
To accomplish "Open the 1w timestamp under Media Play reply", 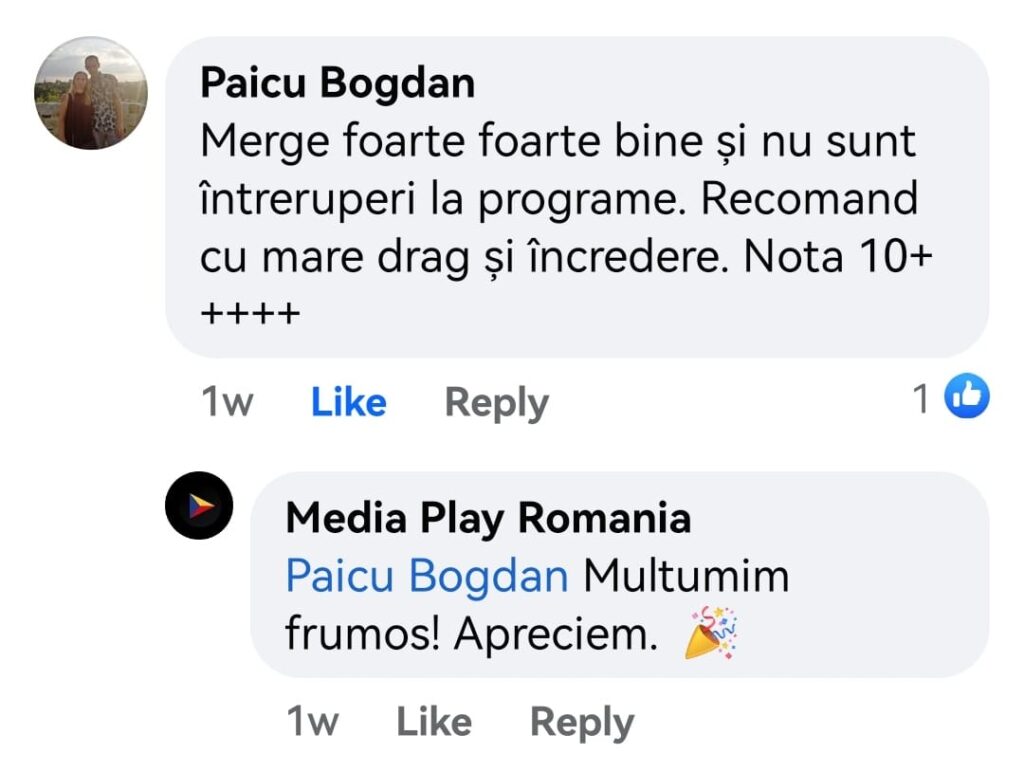I will pyautogui.click(x=312, y=722).
